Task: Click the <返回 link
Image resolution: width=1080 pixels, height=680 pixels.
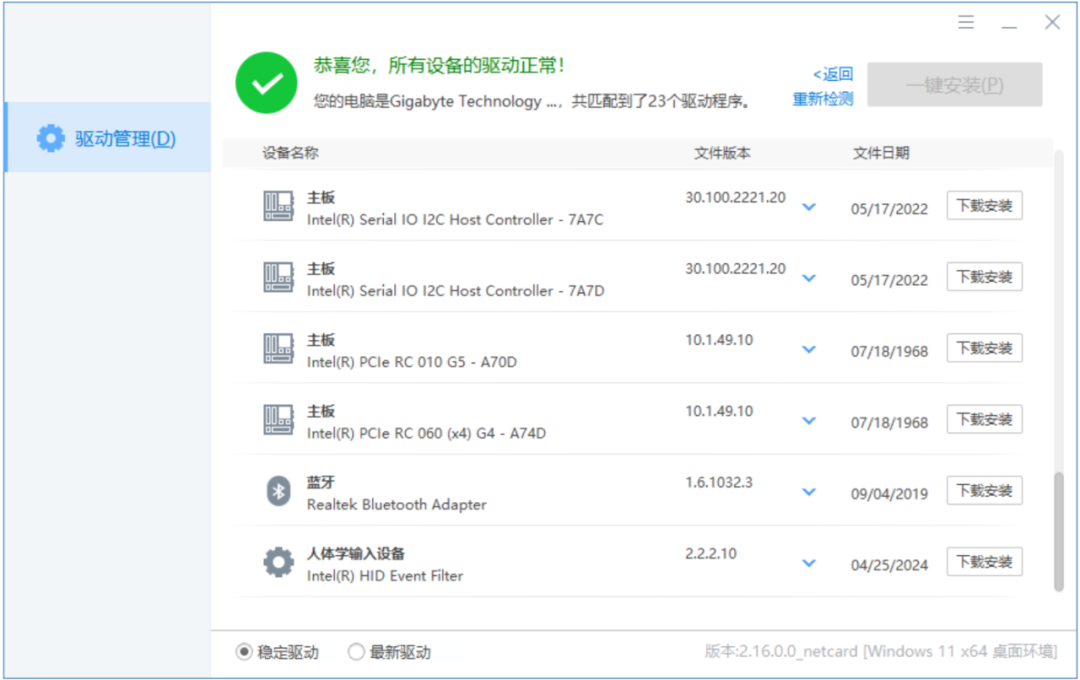Action: tap(833, 74)
